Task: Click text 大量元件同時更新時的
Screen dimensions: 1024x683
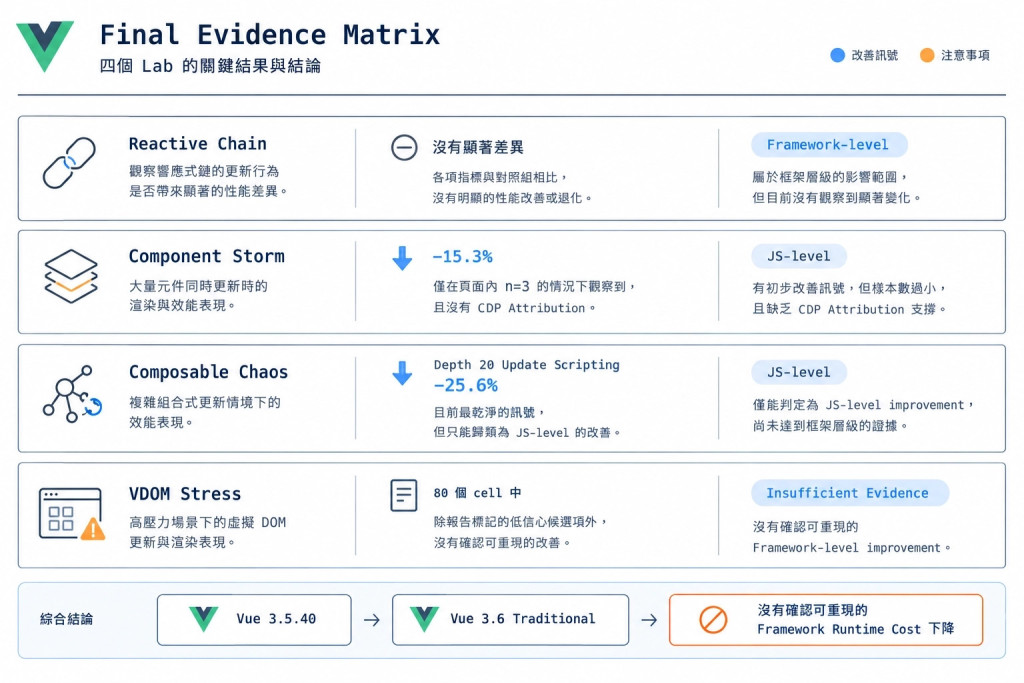Action: 198,286
